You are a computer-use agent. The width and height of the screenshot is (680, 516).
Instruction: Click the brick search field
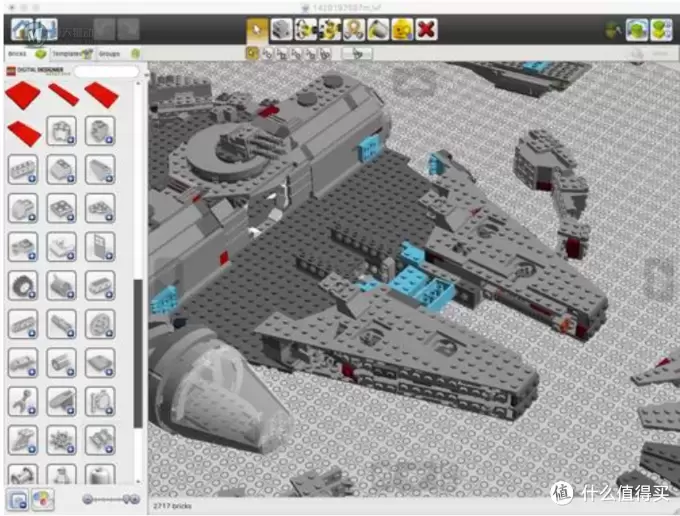tap(106, 72)
